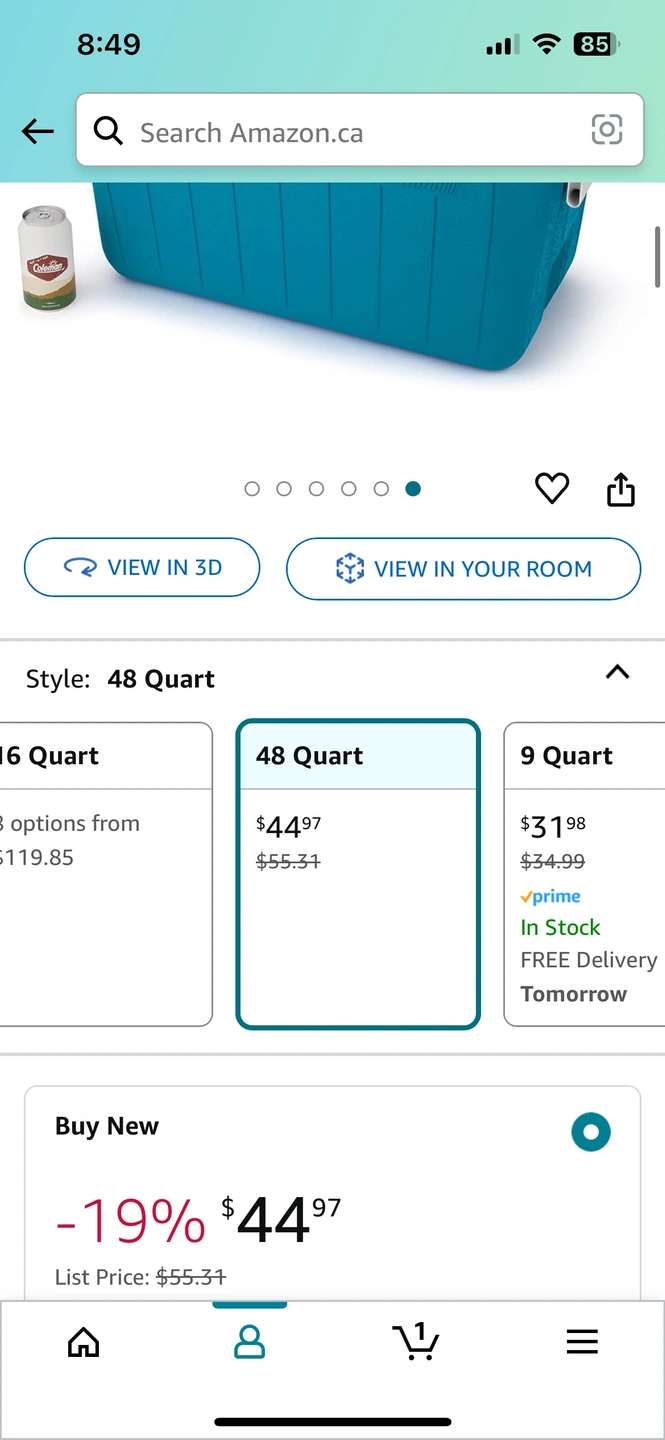Open hamburger menu icon
Viewport: 665px width, 1440px height.
point(582,1342)
